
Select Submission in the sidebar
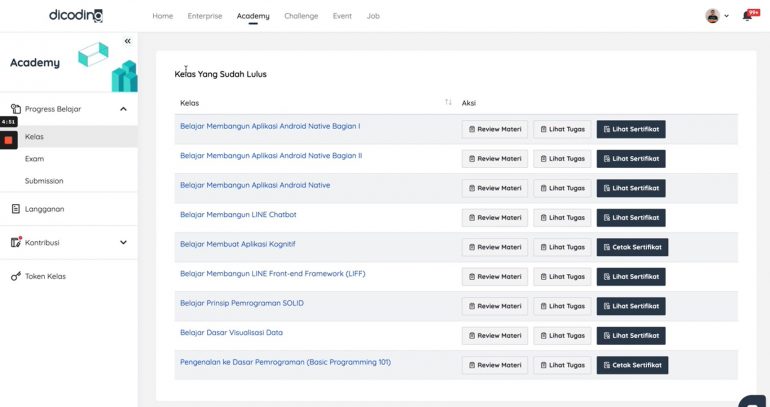pos(44,181)
